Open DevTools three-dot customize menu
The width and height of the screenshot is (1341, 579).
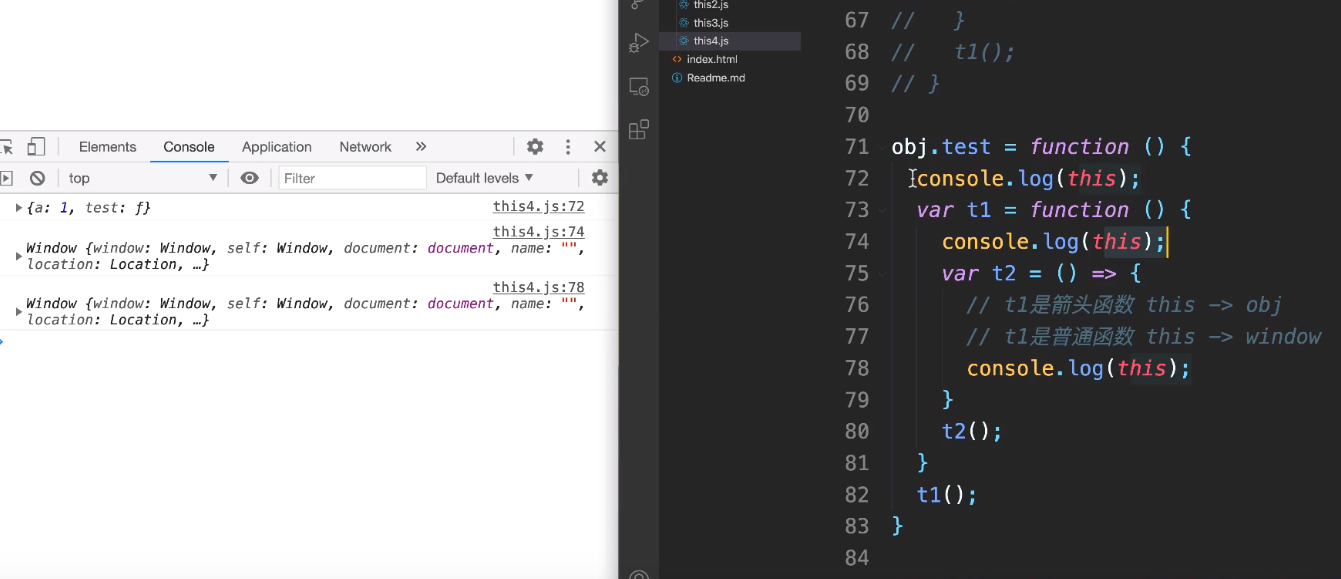[x=568, y=147]
